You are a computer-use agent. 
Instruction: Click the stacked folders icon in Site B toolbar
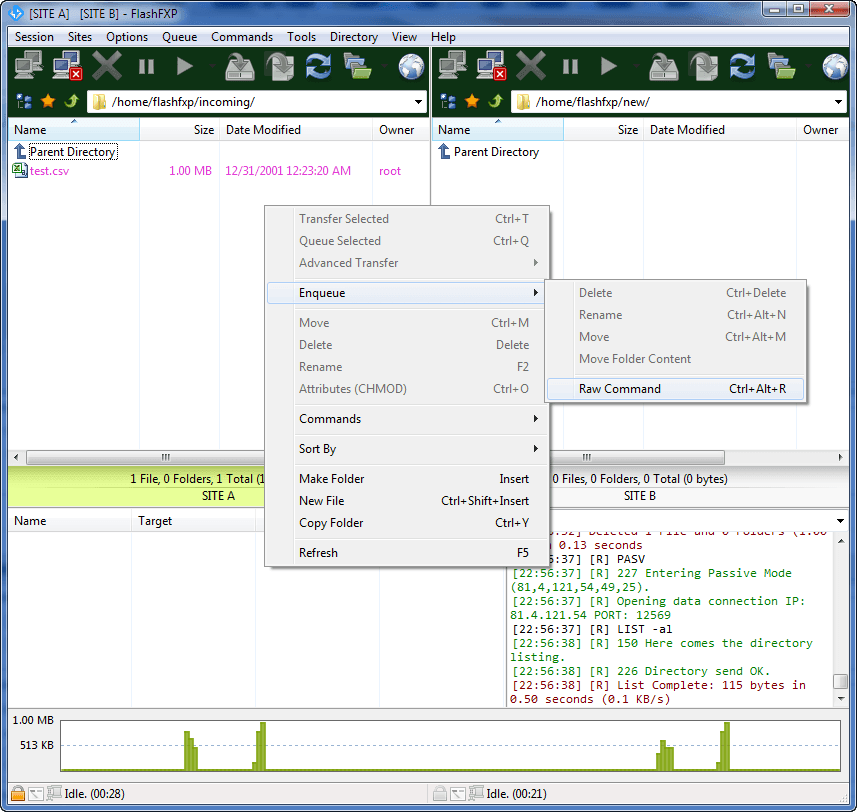click(x=782, y=66)
